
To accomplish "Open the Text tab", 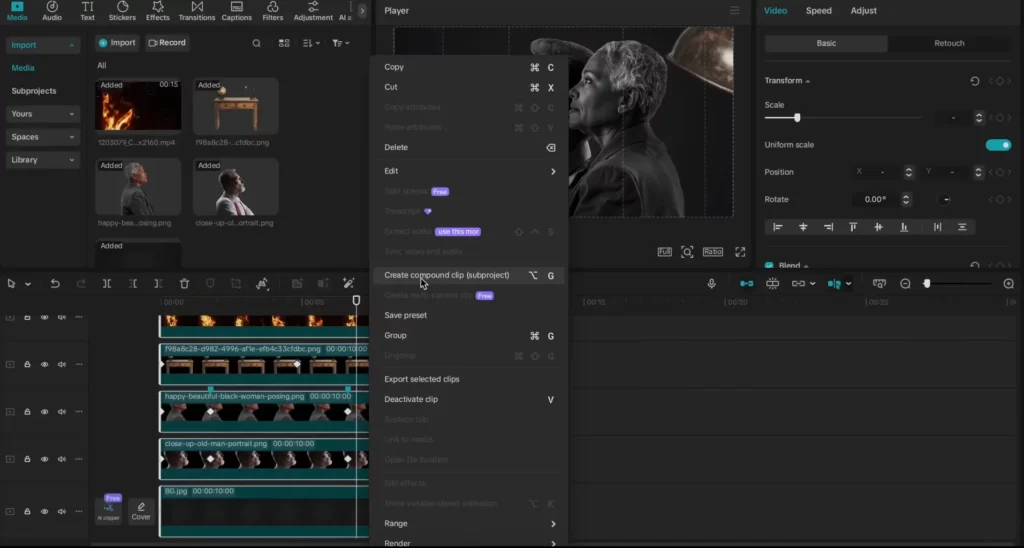I will tap(88, 11).
